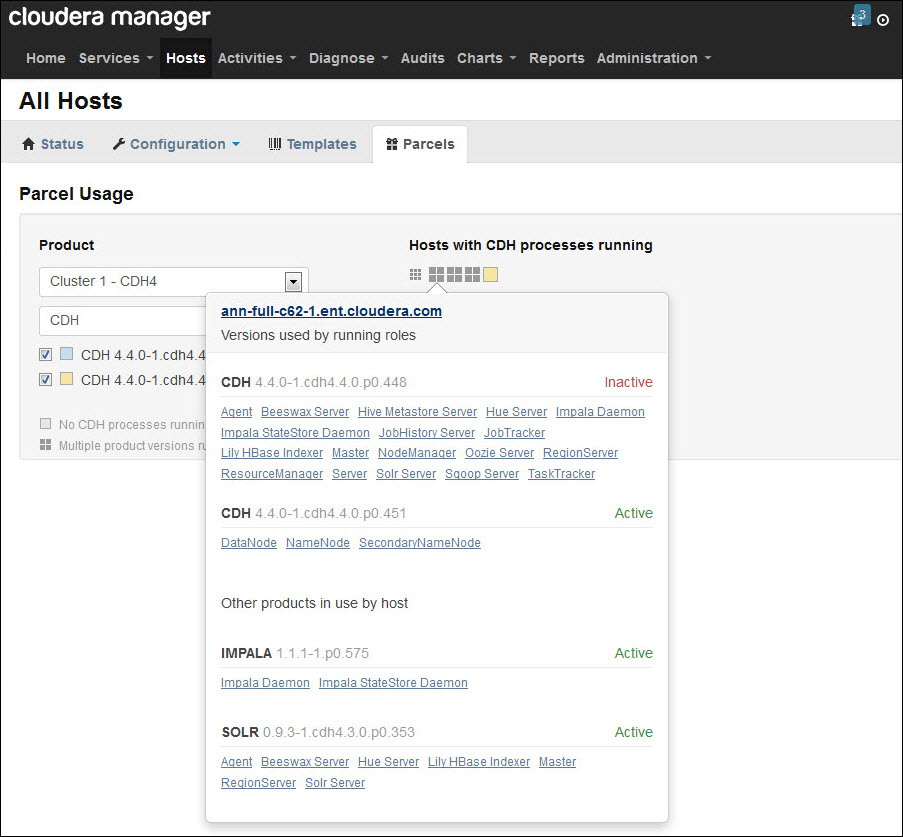Click the Agent link under SOLR section
Screen dimensions: 903x837
coord(237,762)
